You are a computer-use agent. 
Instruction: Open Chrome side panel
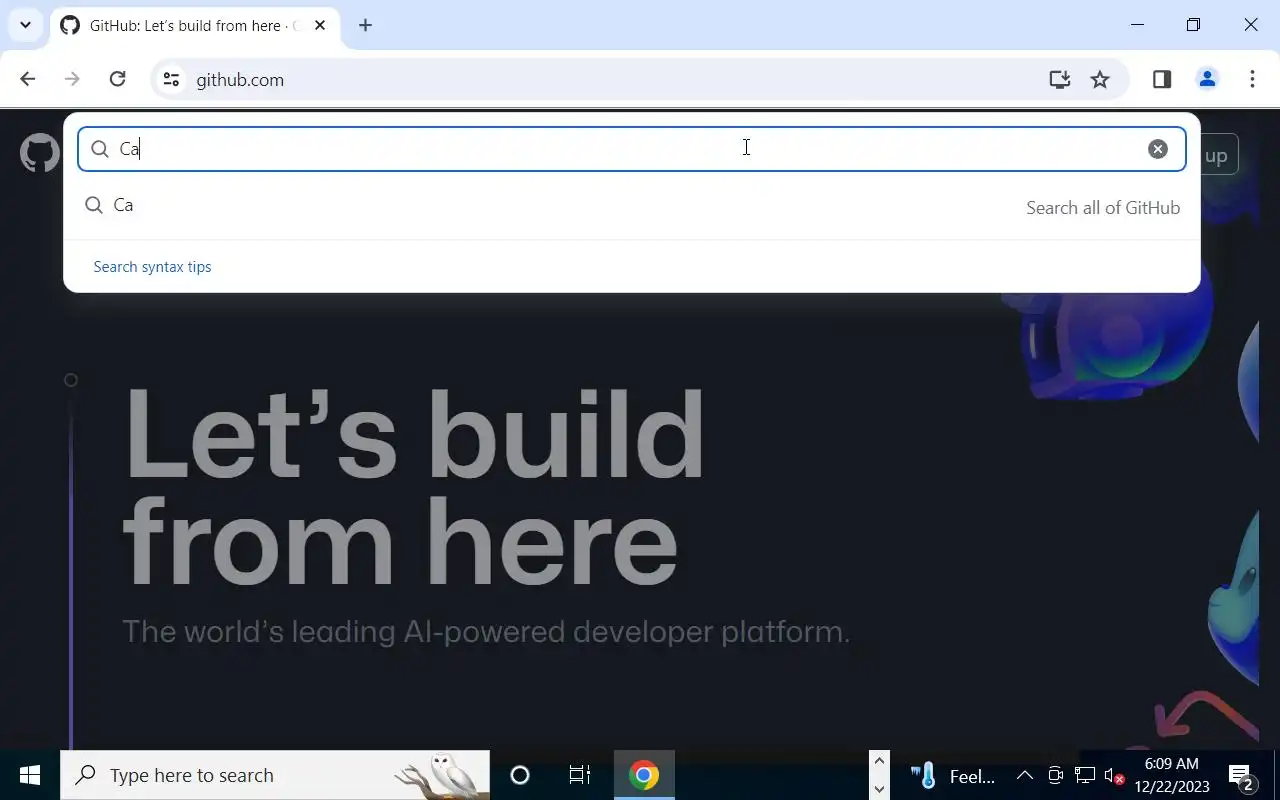(x=1162, y=79)
